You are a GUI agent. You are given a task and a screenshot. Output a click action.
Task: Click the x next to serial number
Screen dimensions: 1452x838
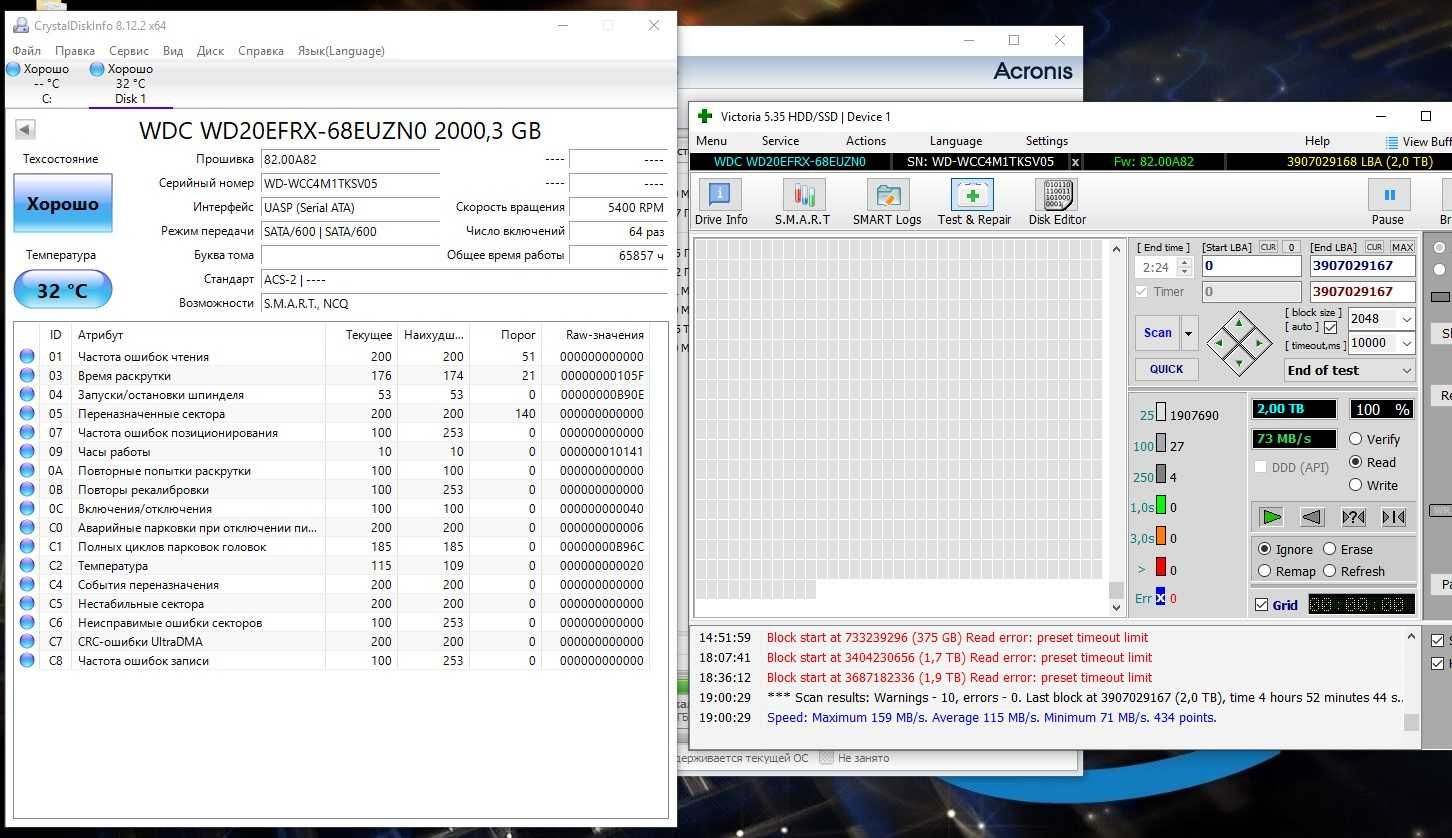[1075, 162]
